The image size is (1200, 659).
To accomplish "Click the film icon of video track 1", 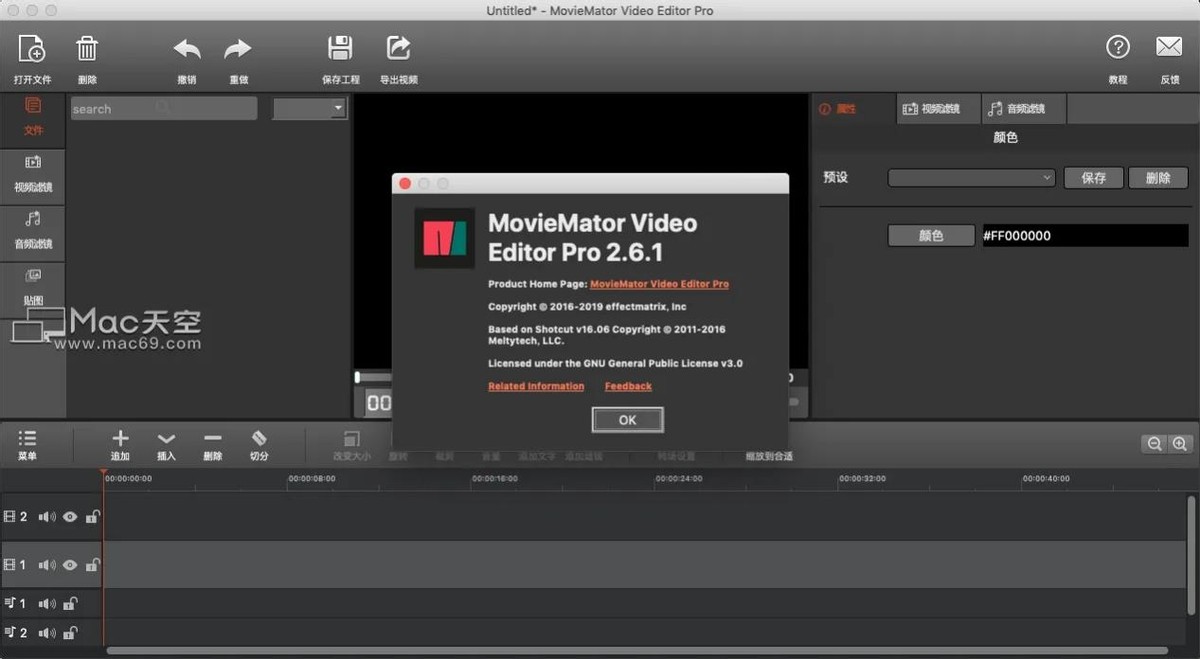I will [10, 565].
